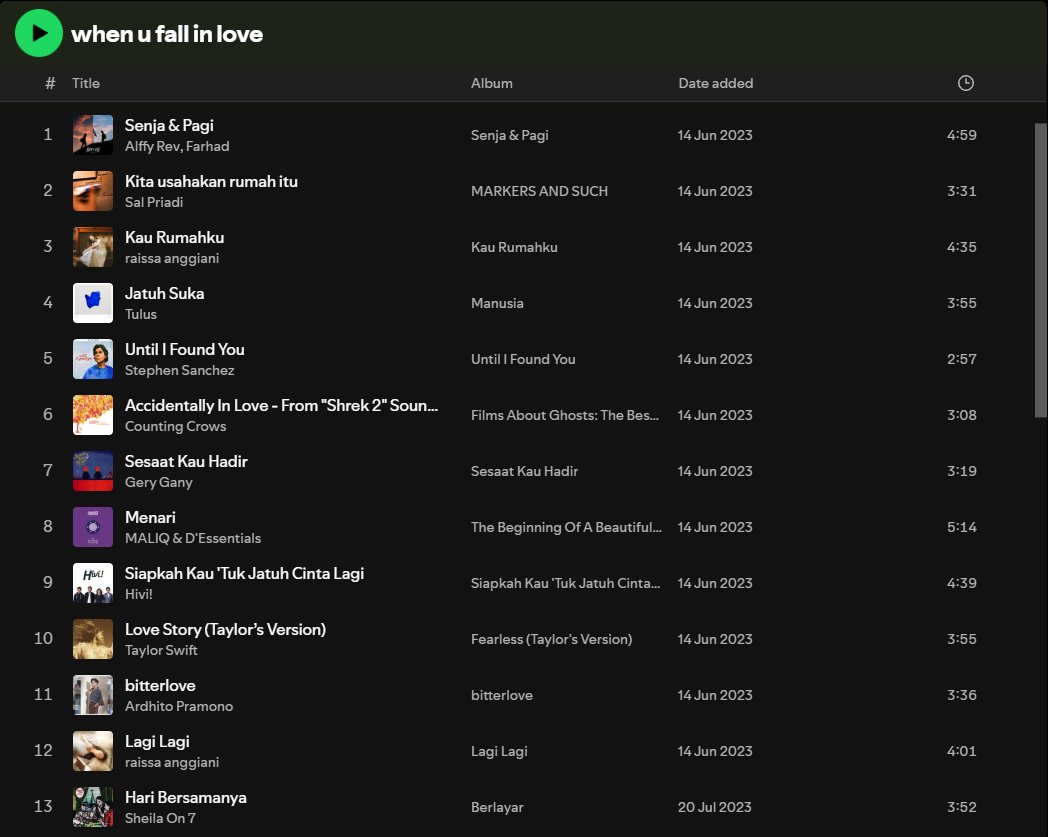Viewport: 1048px width, 837px height.
Task: Open bitterlove cover thumbnail
Action: (93, 695)
